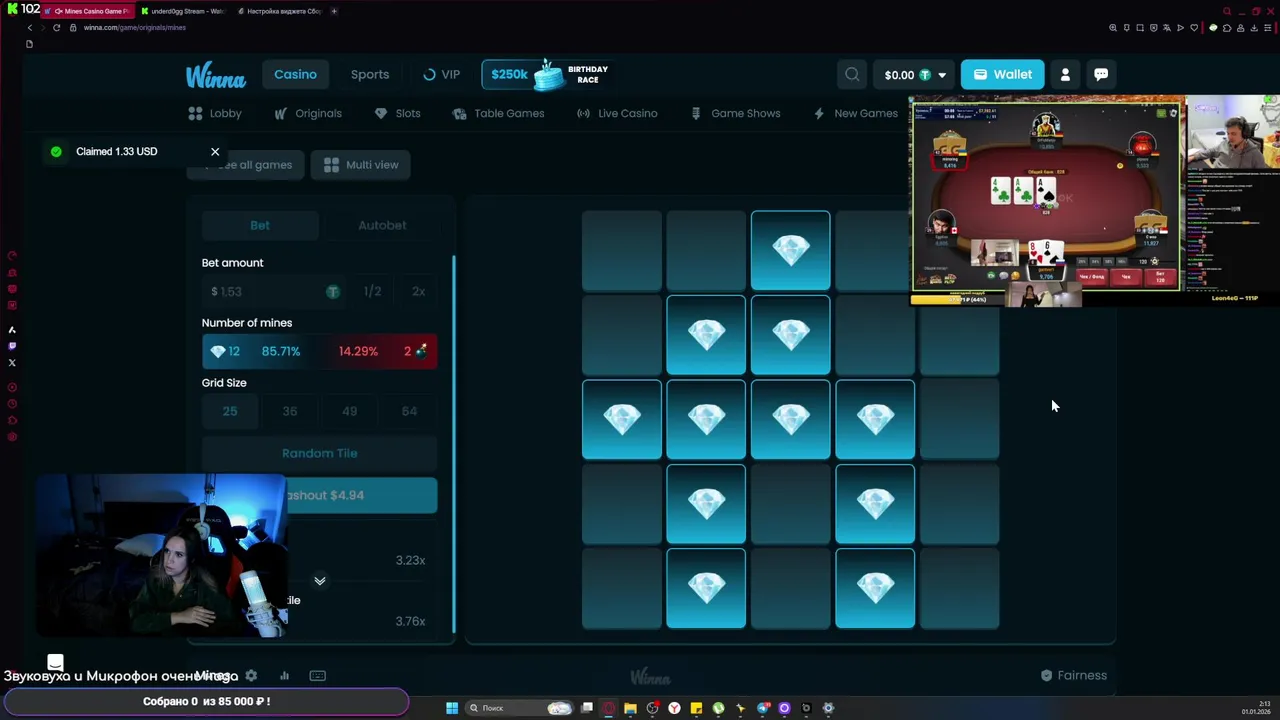Select grid size 49
The width and height of the screenshot is (1280, 720).
[350, 411]
